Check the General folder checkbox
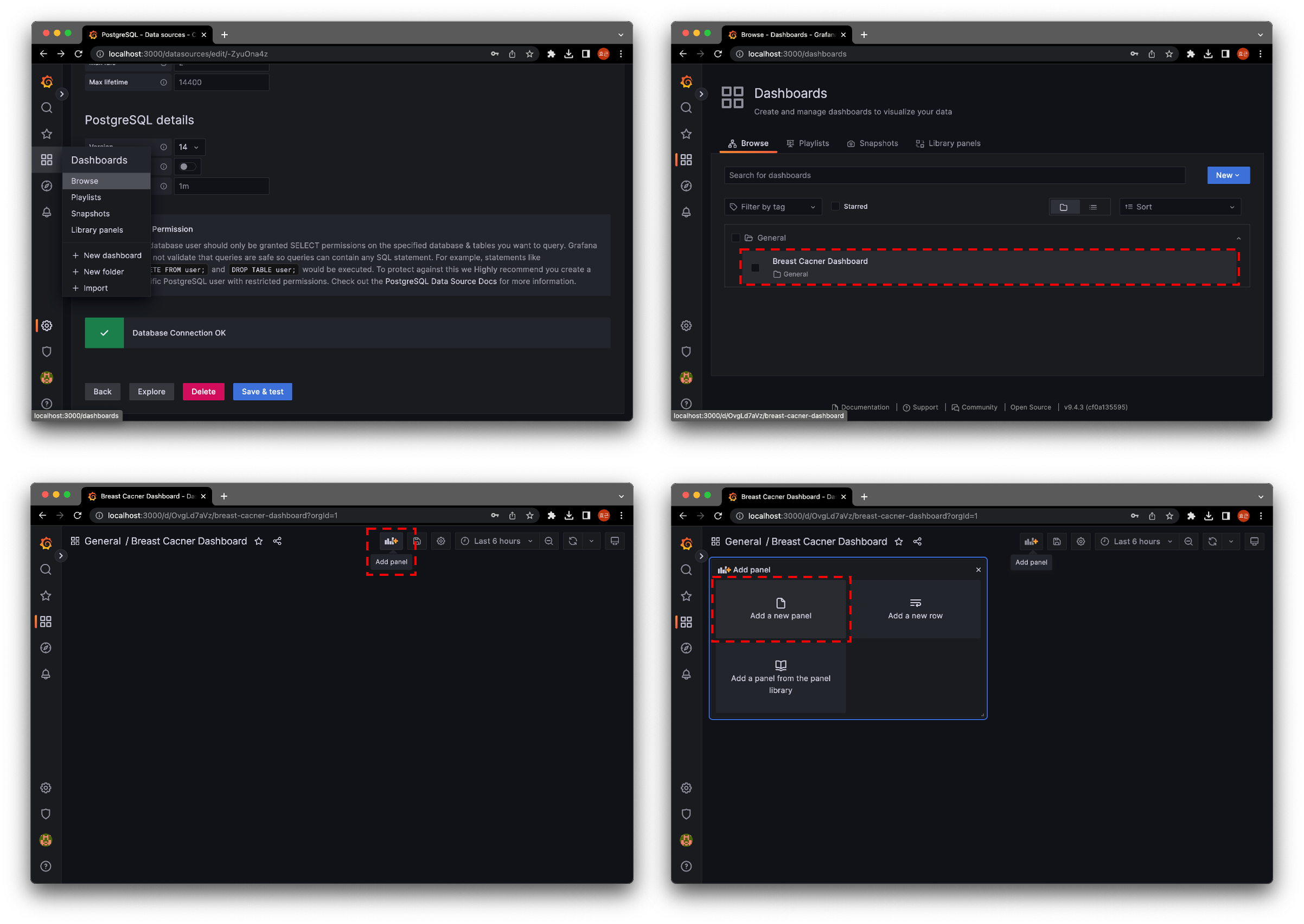Screen dimensions: 1304x924 pos(736,238)
